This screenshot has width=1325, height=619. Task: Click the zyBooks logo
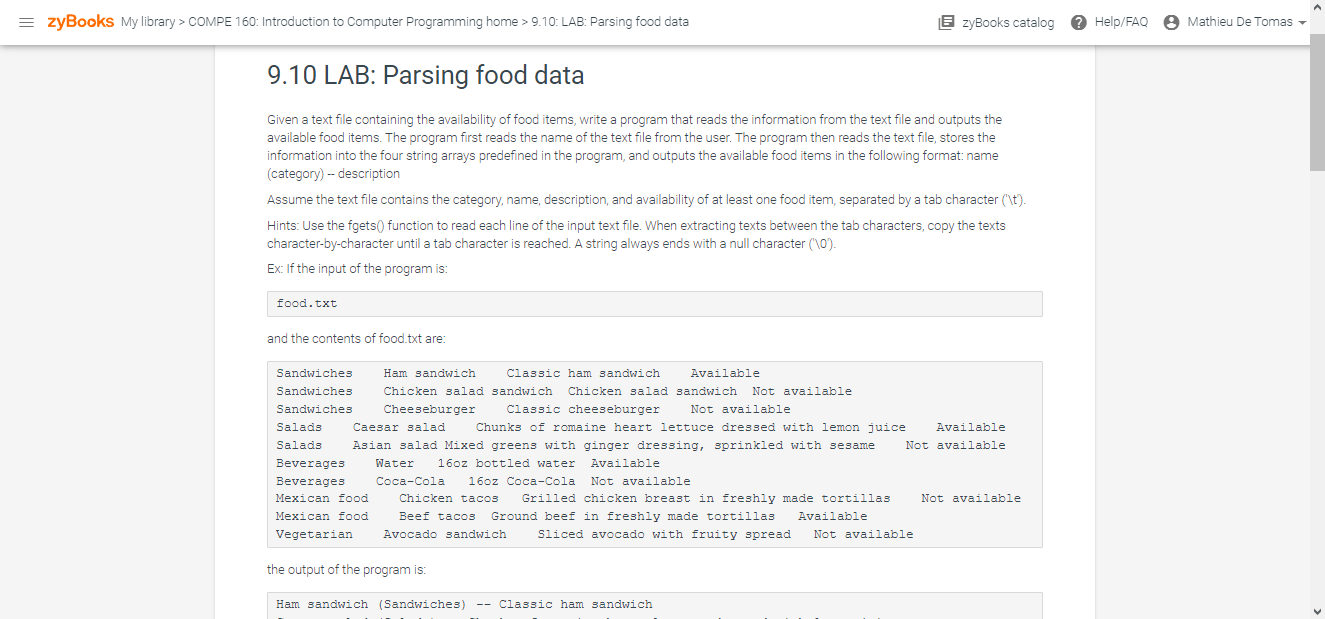(x=81, y=22)
